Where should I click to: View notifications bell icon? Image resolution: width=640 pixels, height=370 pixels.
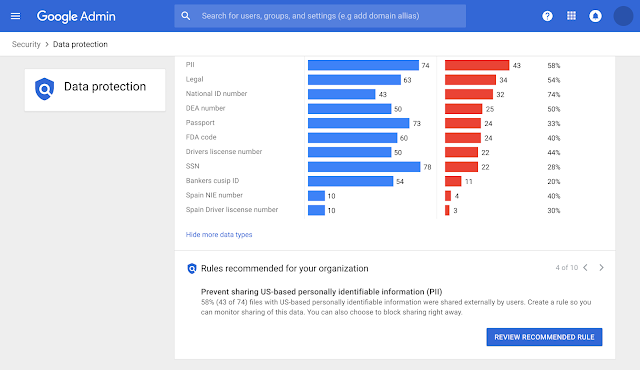(x=596, y=16)
